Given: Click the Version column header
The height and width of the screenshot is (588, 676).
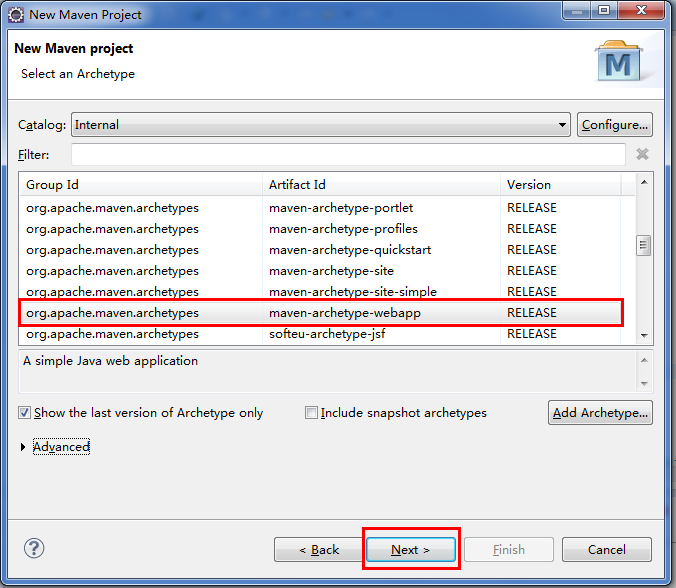Looking at the screenshot, I should (560, 185).
